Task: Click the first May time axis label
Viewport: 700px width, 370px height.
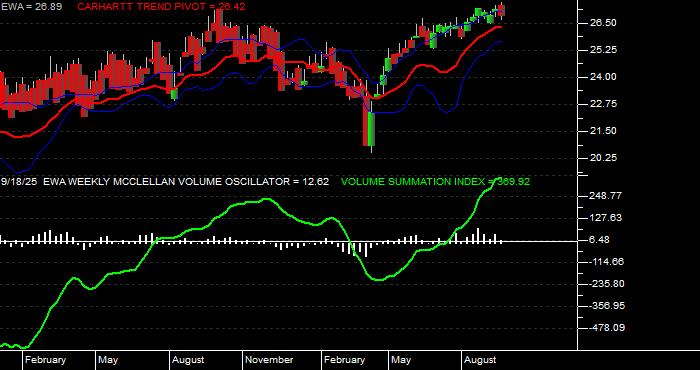Action: click(108, 360)
